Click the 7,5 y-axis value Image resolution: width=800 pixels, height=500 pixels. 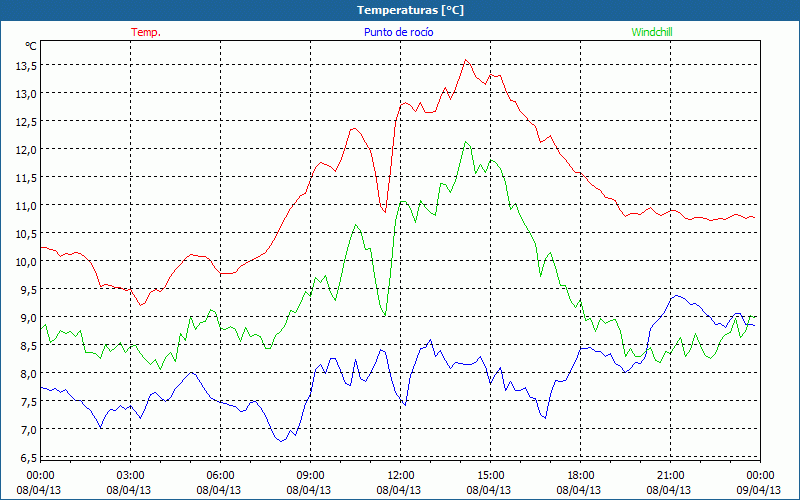tap(28, 402)
